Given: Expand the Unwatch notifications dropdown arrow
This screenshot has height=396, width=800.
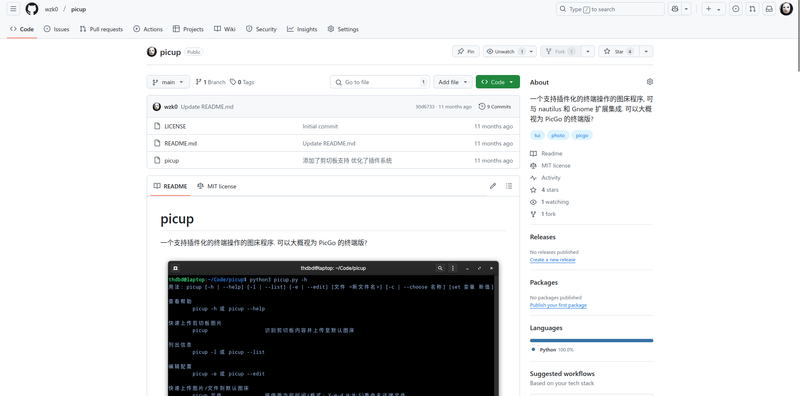Looking at the screenshot, I should [532, 52].
